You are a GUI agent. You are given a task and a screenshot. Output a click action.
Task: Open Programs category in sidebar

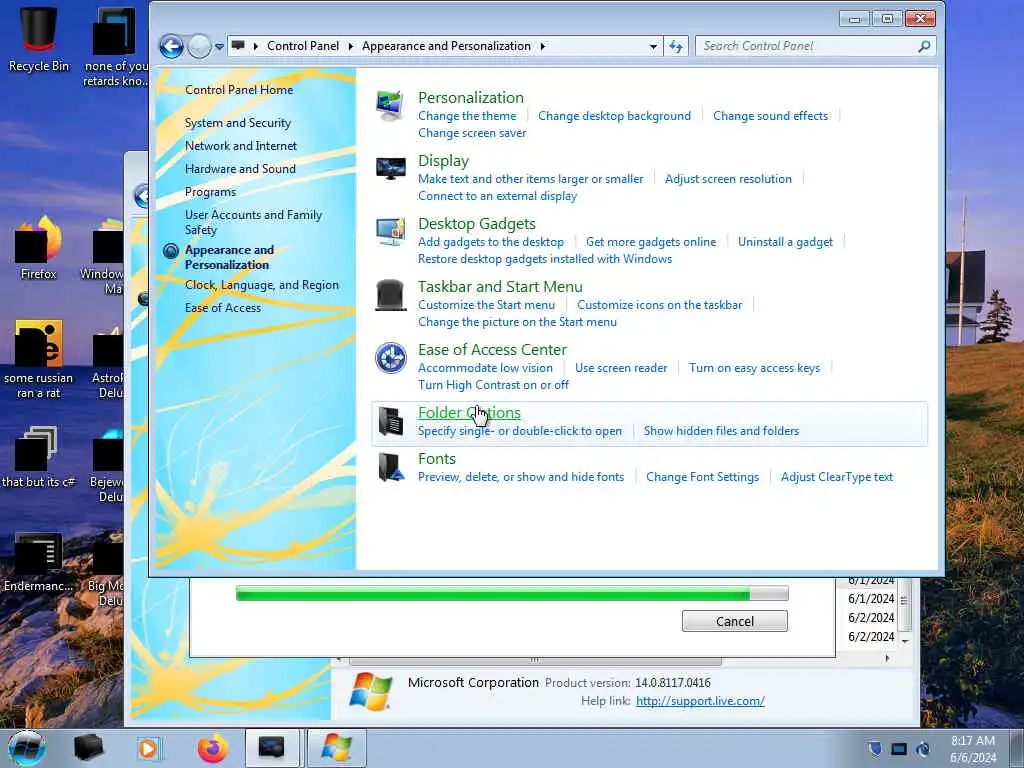click(210, 192)
